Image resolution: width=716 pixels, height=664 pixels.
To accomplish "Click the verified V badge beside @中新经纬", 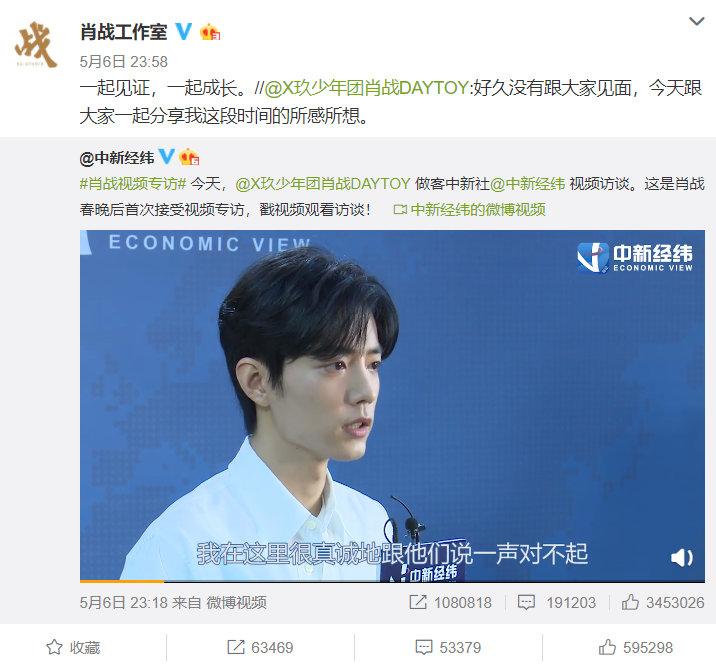I will [166, 156].
